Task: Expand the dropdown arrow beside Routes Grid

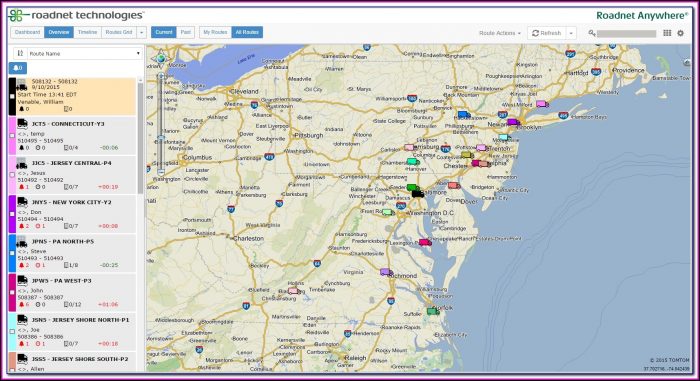Action: point(142,32)
